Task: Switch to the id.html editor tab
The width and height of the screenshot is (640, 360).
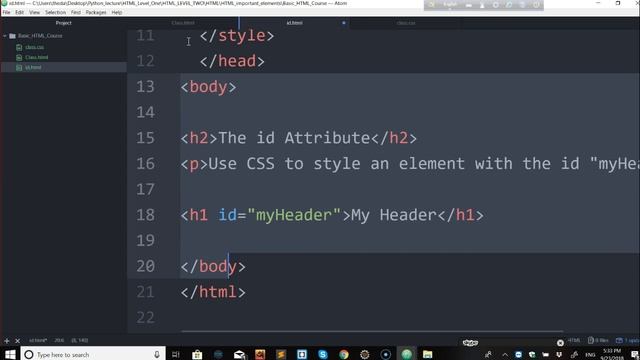Action: point(294,23)
